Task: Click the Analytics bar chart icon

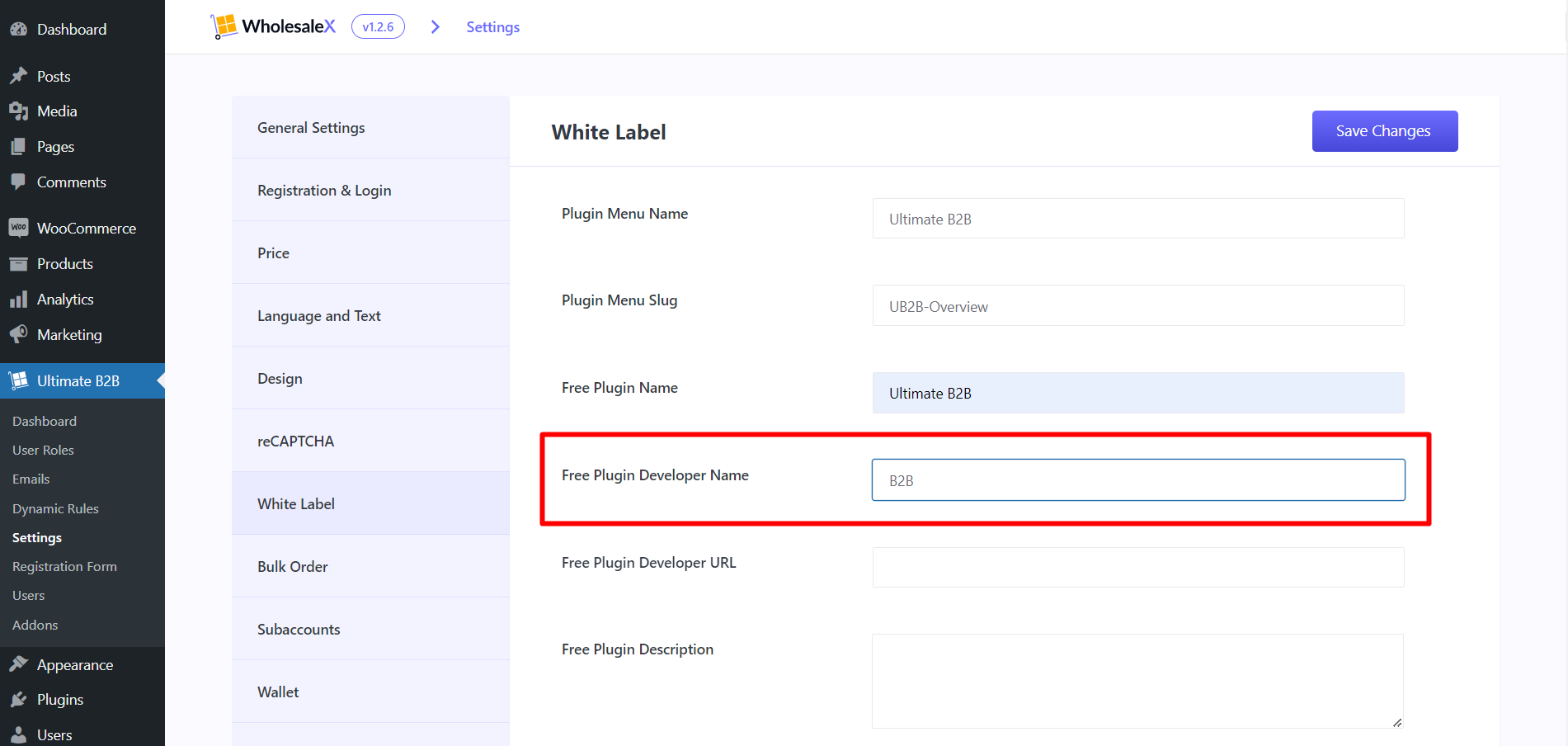Action: click(18, 300)
